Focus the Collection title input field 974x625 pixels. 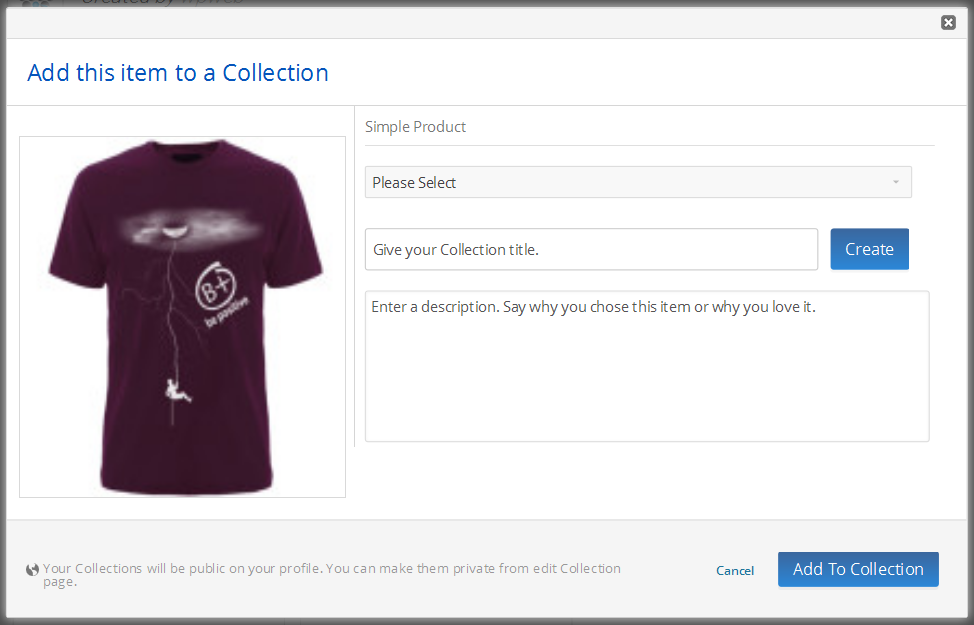pyautogui.click(x=591, y=249)
